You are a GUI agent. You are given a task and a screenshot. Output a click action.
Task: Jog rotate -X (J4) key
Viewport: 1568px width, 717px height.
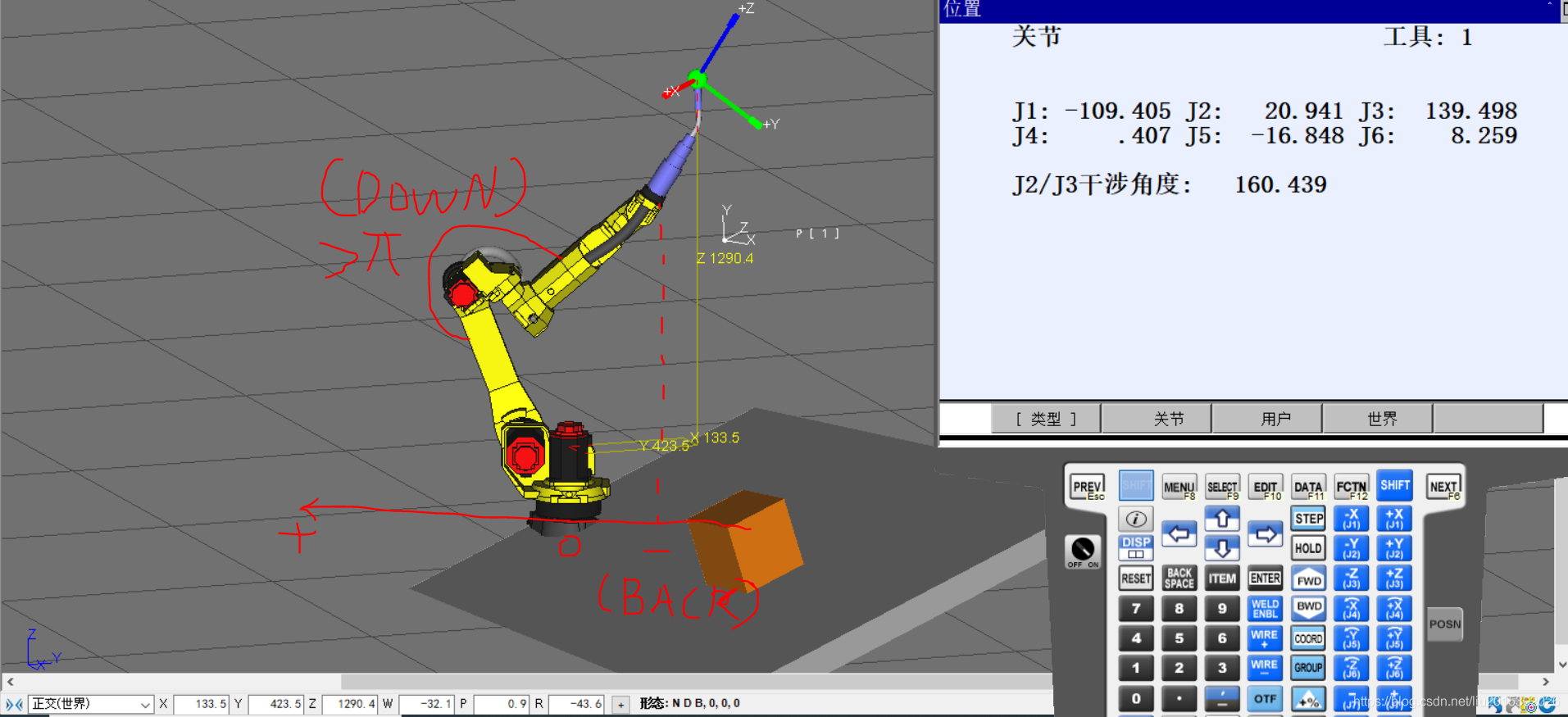pyautogui.click(x=1351, y=608)
